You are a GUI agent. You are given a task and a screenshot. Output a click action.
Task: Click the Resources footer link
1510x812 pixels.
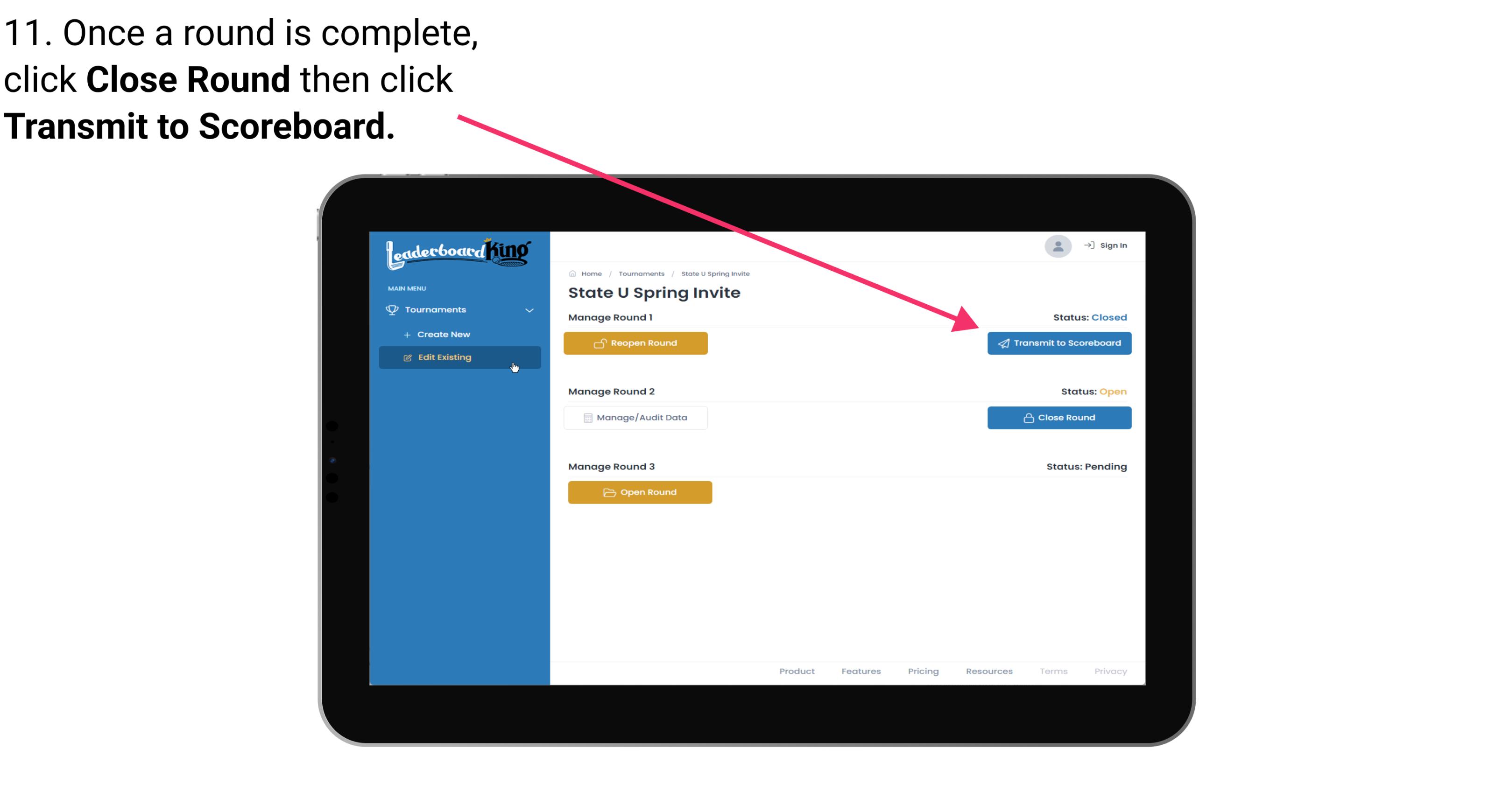pyautogui.click(x=988, y=671)
